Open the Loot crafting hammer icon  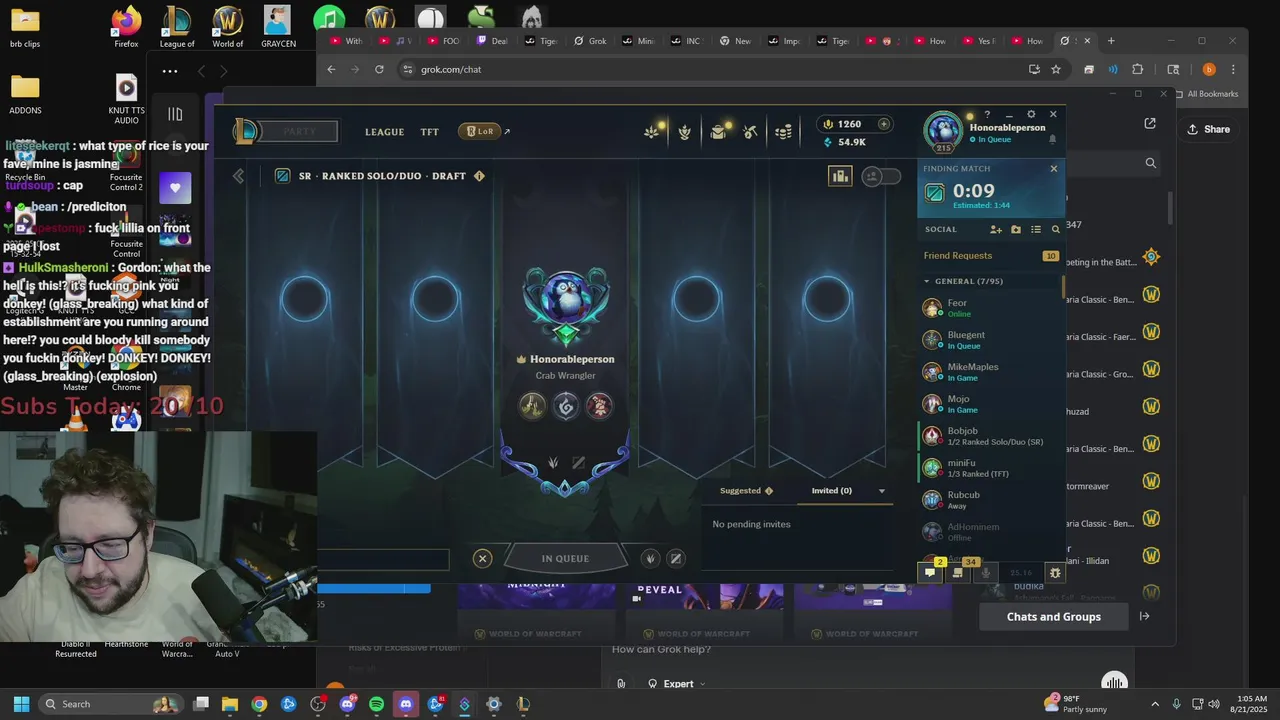(x=750, y=132)
